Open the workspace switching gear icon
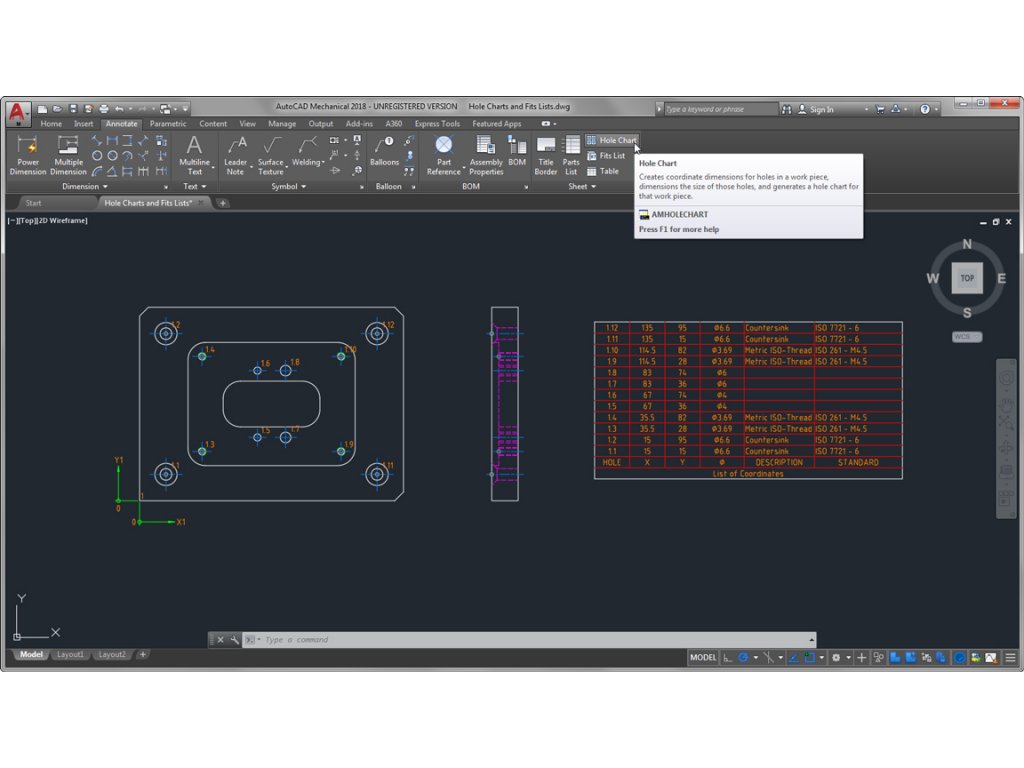1024x768 pixels. (x=836, y=658)
